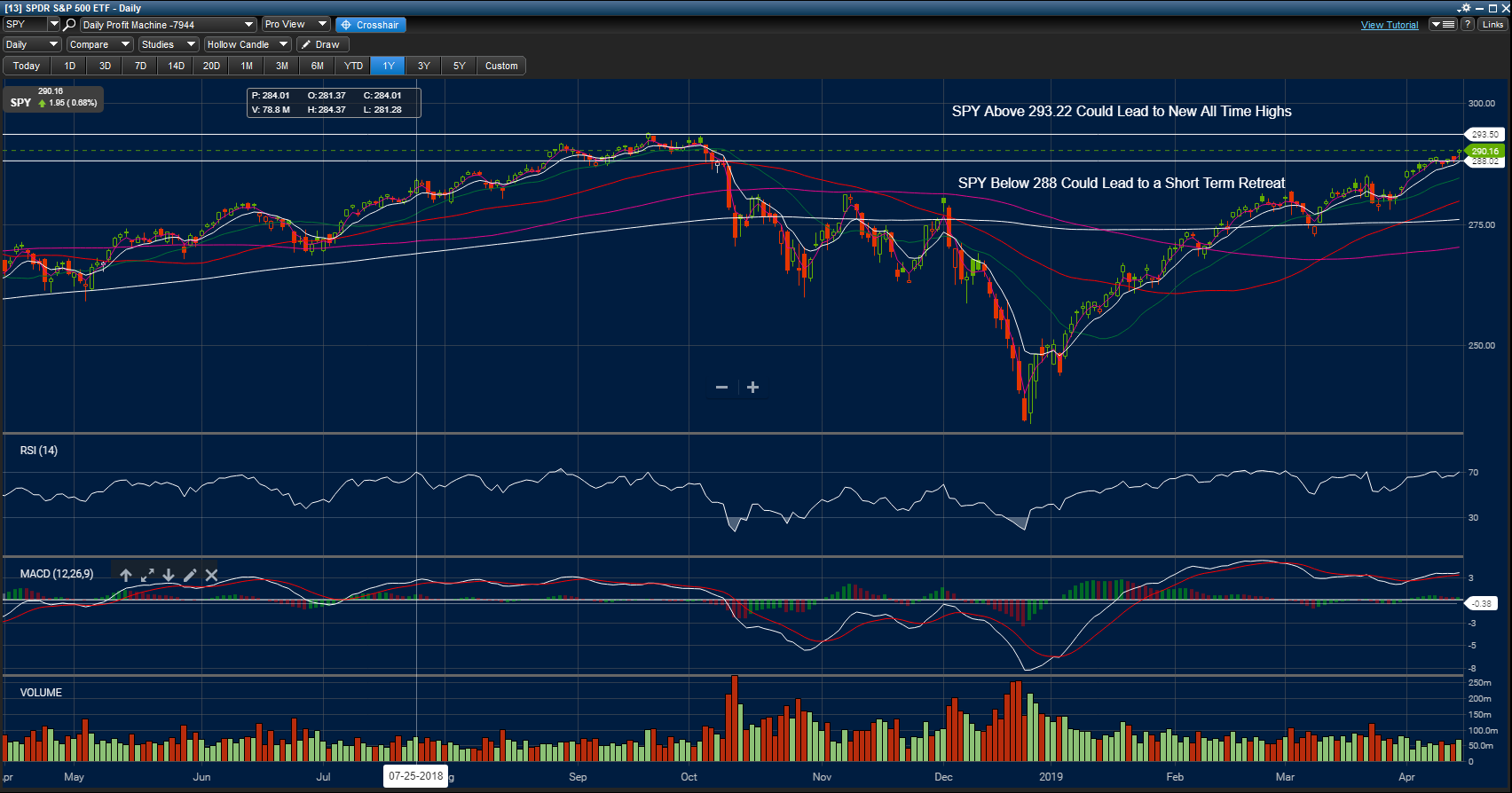Select the 3M range tab
Image resolution: width=1512 pixels, height=793 pixels.
pos(282,66)
